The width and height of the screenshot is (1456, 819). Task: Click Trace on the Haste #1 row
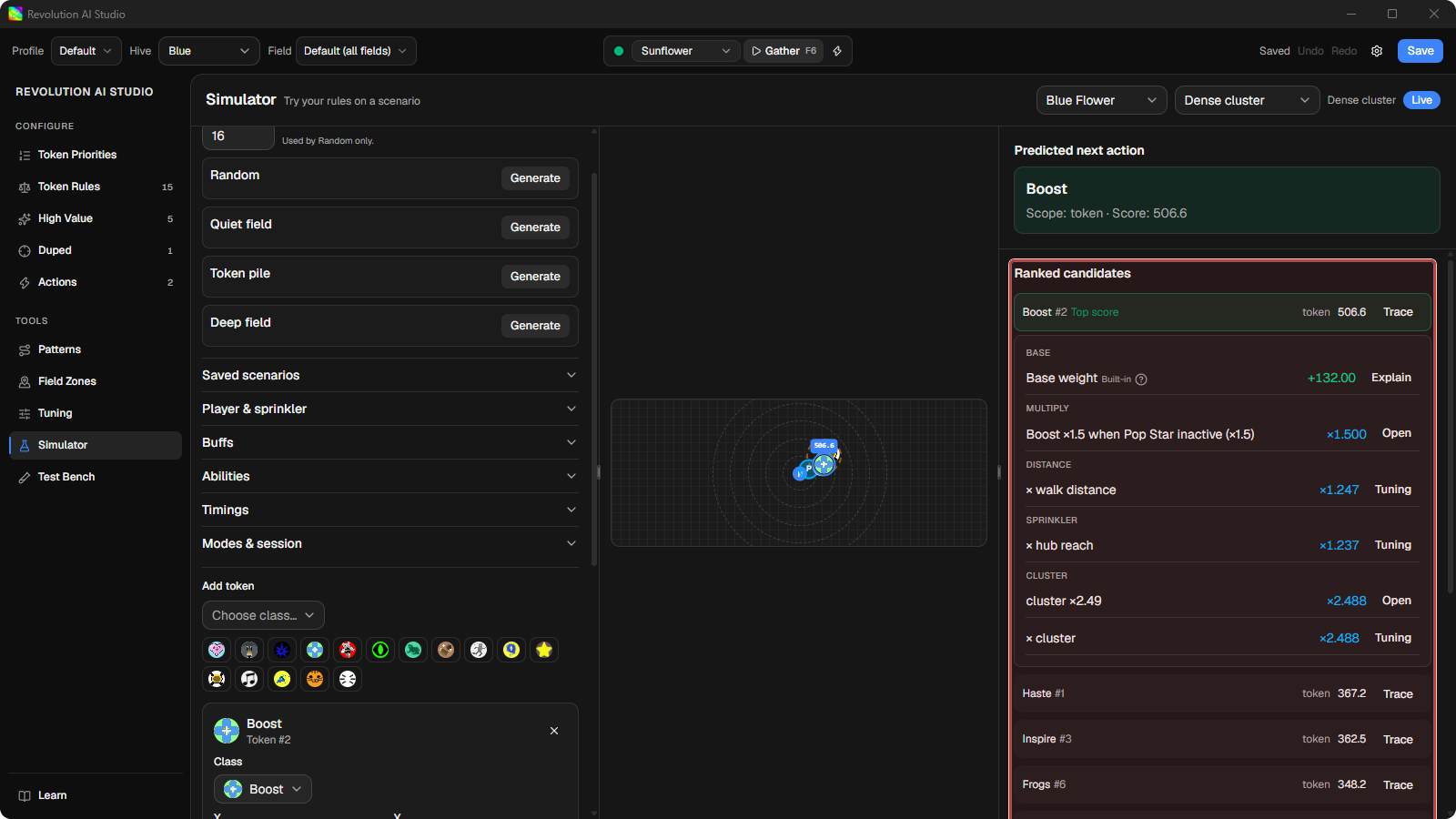[x=1398, y=694]
